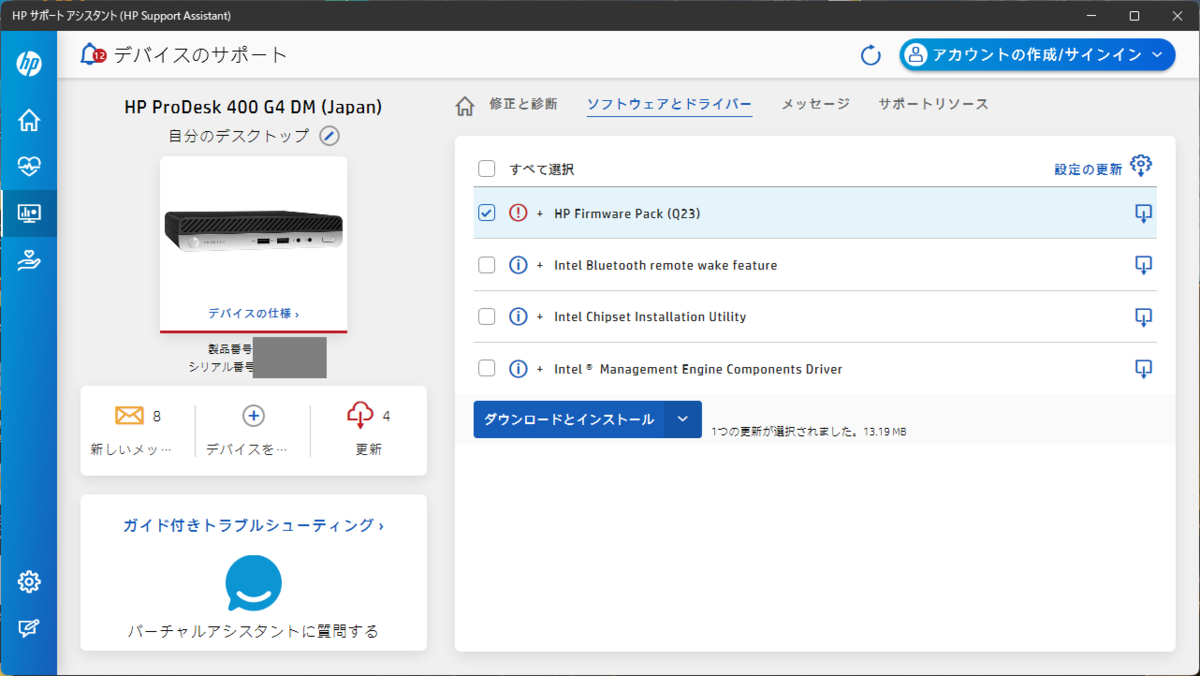Expand Intel Management Engine Components plus
The image size is (1200, 676).
pyautogui.click(x=540, y=369)
